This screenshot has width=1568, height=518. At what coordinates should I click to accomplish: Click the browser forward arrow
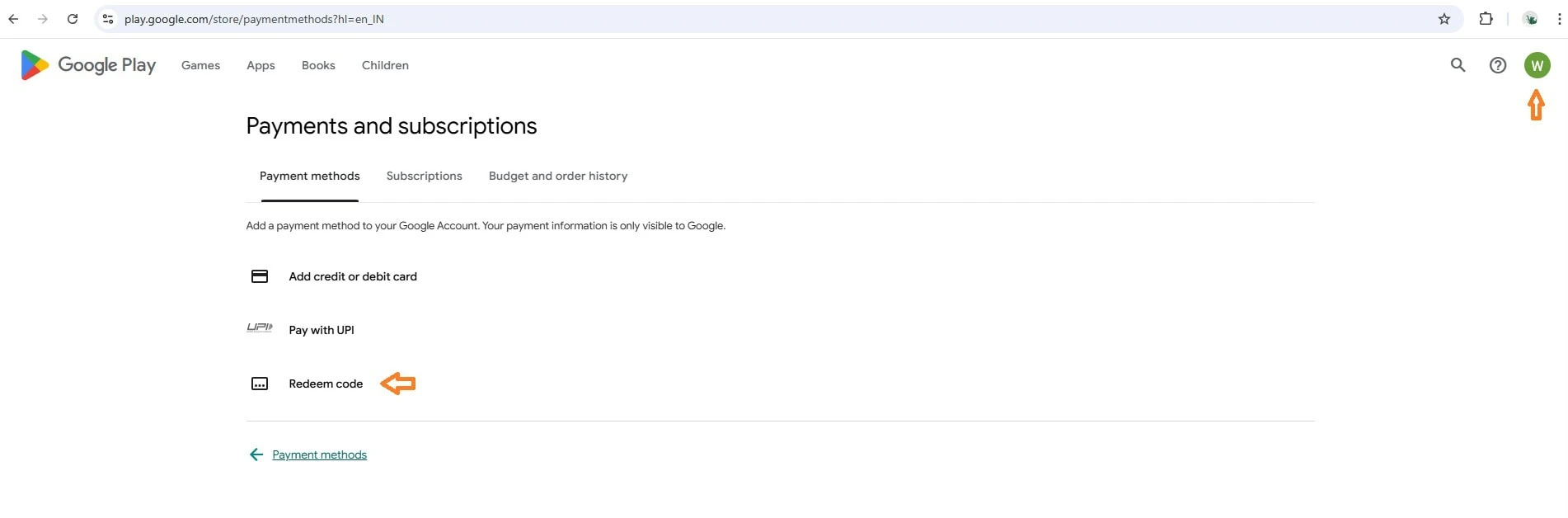pyautogui.click(x=43, y=19)
